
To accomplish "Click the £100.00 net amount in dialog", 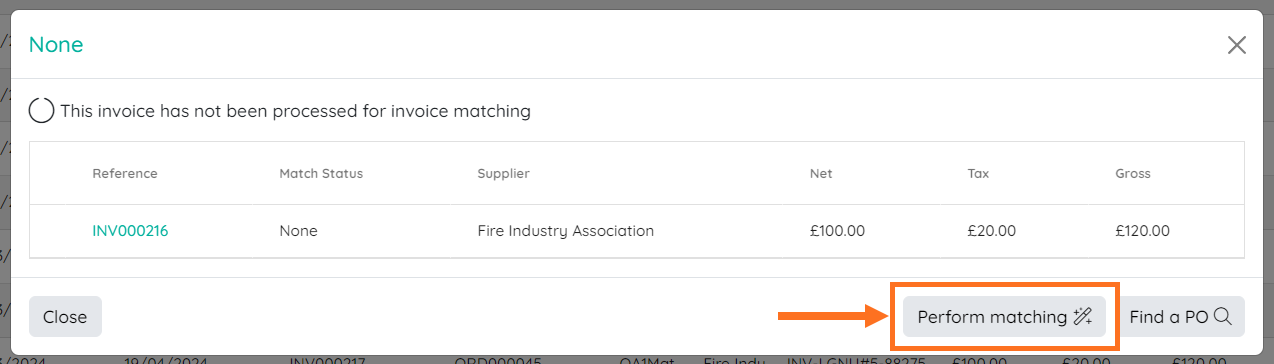I will (837, 231).
